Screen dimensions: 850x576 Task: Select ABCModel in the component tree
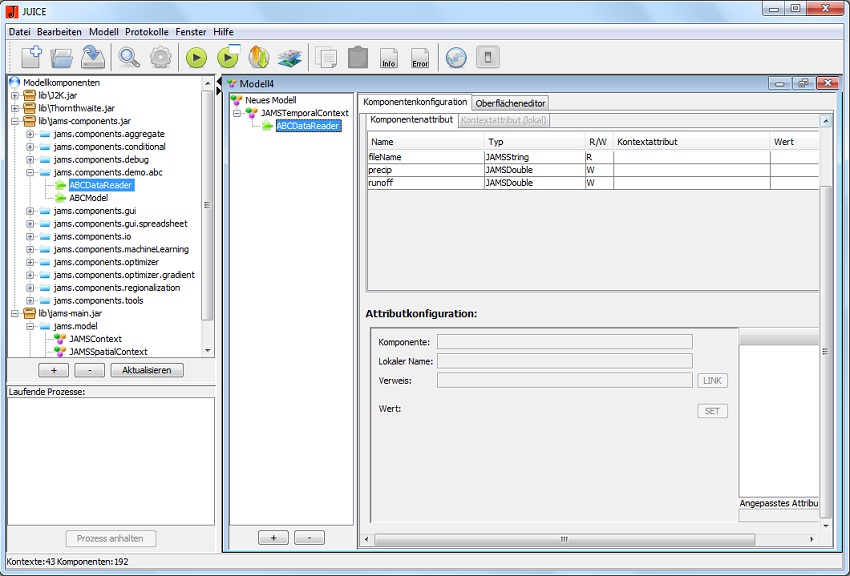tap(88, 198)
